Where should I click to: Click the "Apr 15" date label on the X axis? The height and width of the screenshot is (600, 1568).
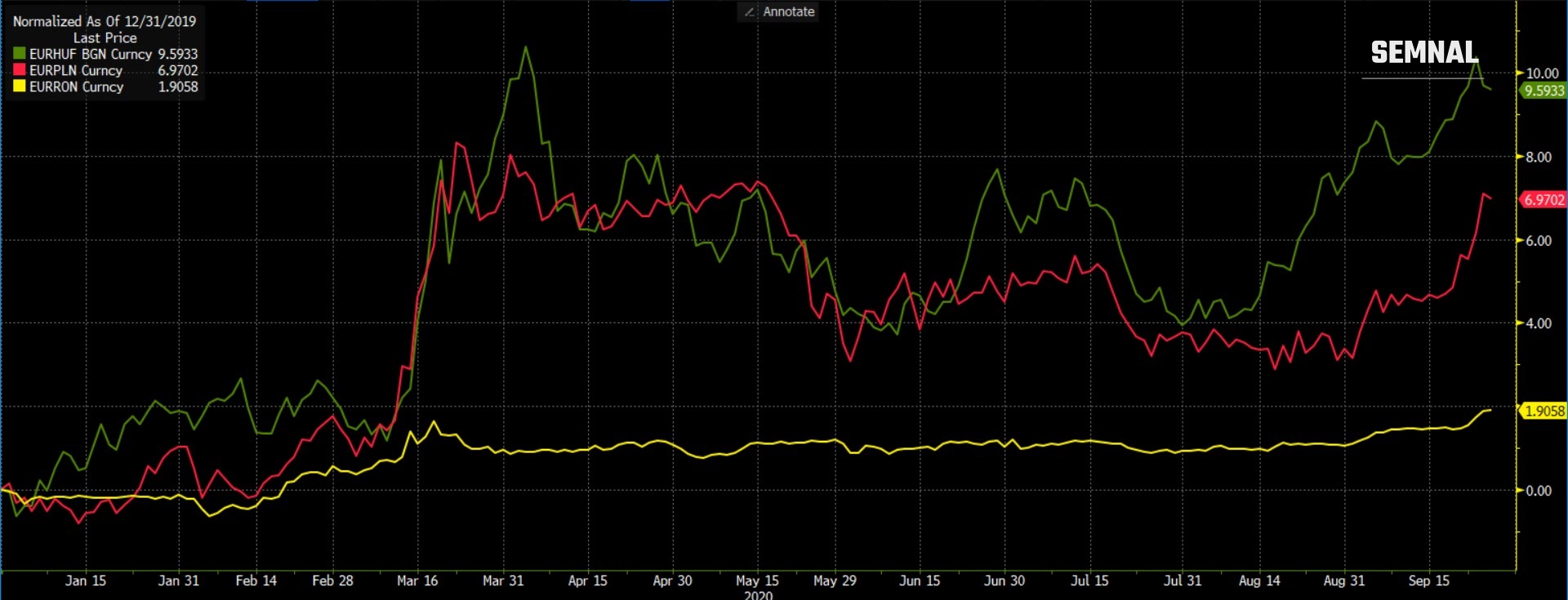pos(588,580)
